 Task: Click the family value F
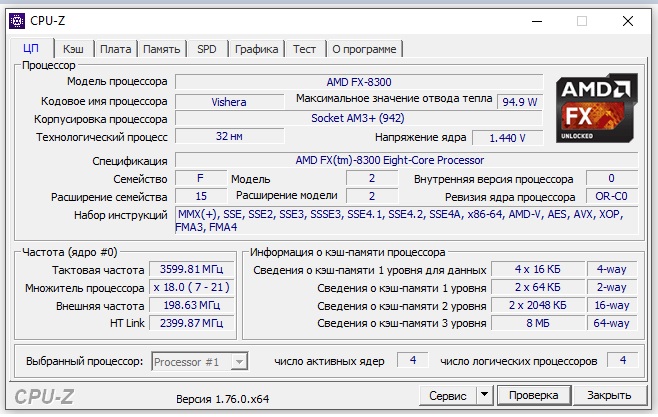[x=201, y=178]
